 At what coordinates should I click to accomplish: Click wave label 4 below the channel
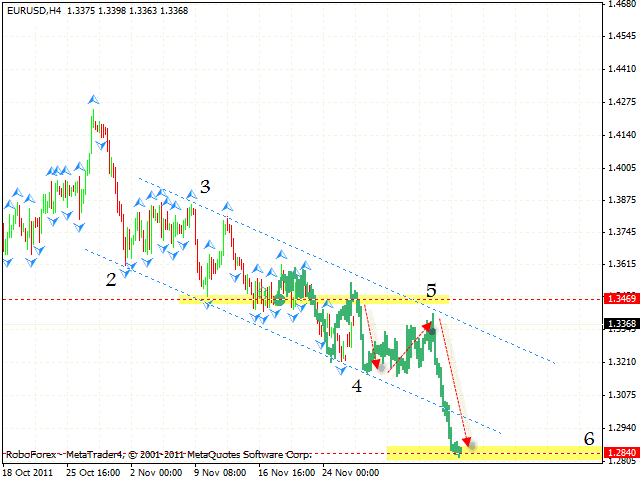pyautogui.click(x=356, y=385)
